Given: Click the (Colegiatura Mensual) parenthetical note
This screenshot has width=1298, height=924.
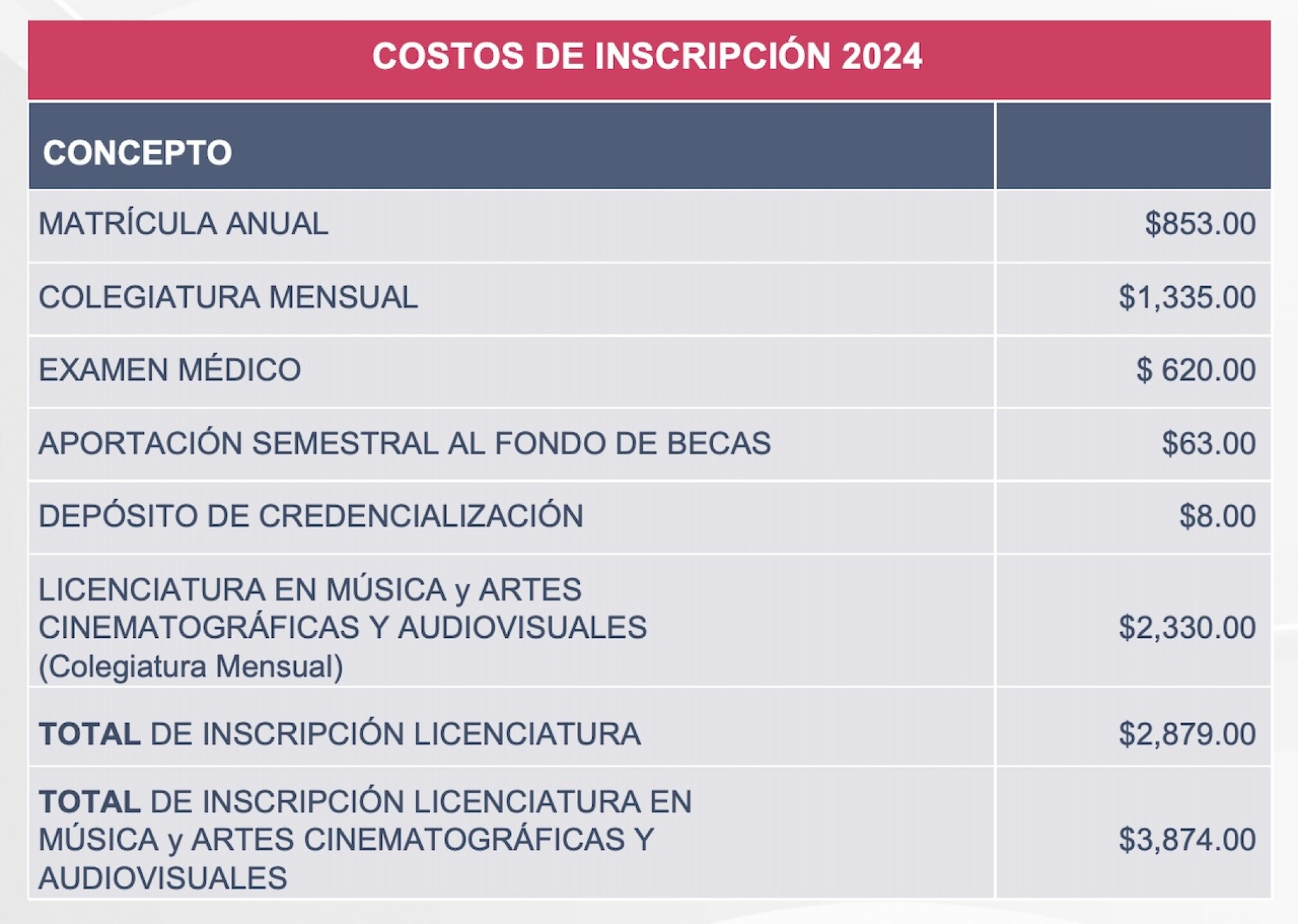Looking at the screenshot, I should click(191, 666).
